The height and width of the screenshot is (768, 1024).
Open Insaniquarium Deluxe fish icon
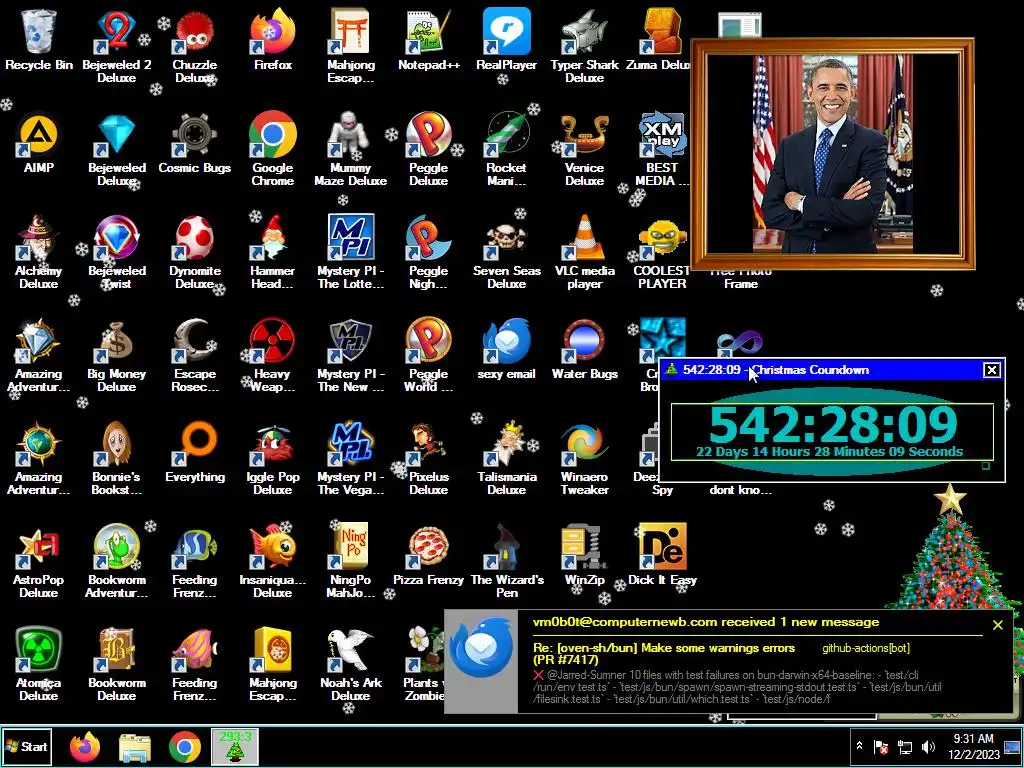pyautogui.click(x=273, y=560)
